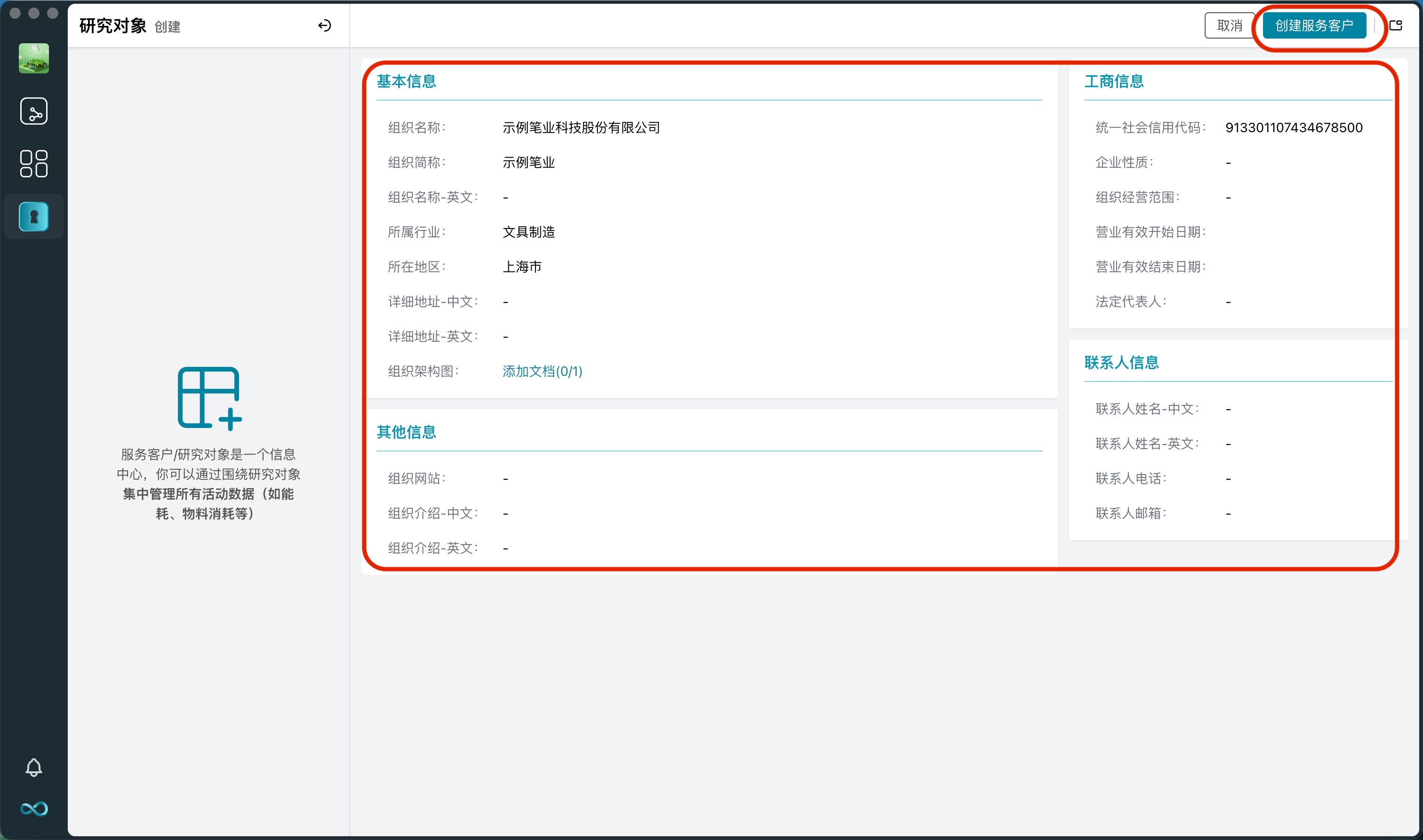The width and height of the screenshot is (1423, 840).
Task: Open the notification bell at sidebar bottom
Action: (33, 768)
